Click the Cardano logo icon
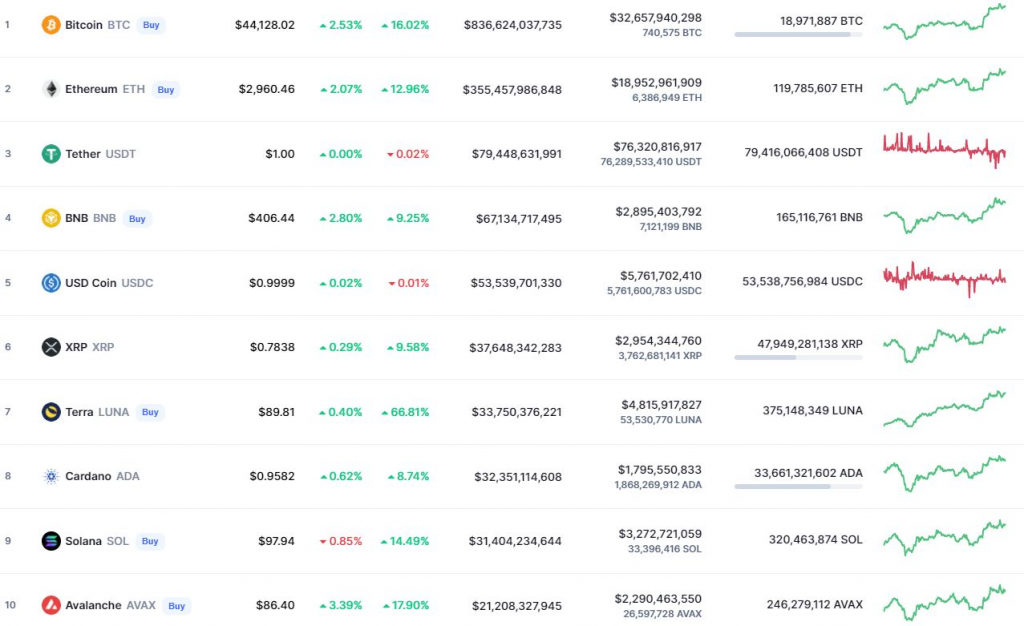Image resolution: width=1024 pixels, height=626 pixels. coord(50,476)
